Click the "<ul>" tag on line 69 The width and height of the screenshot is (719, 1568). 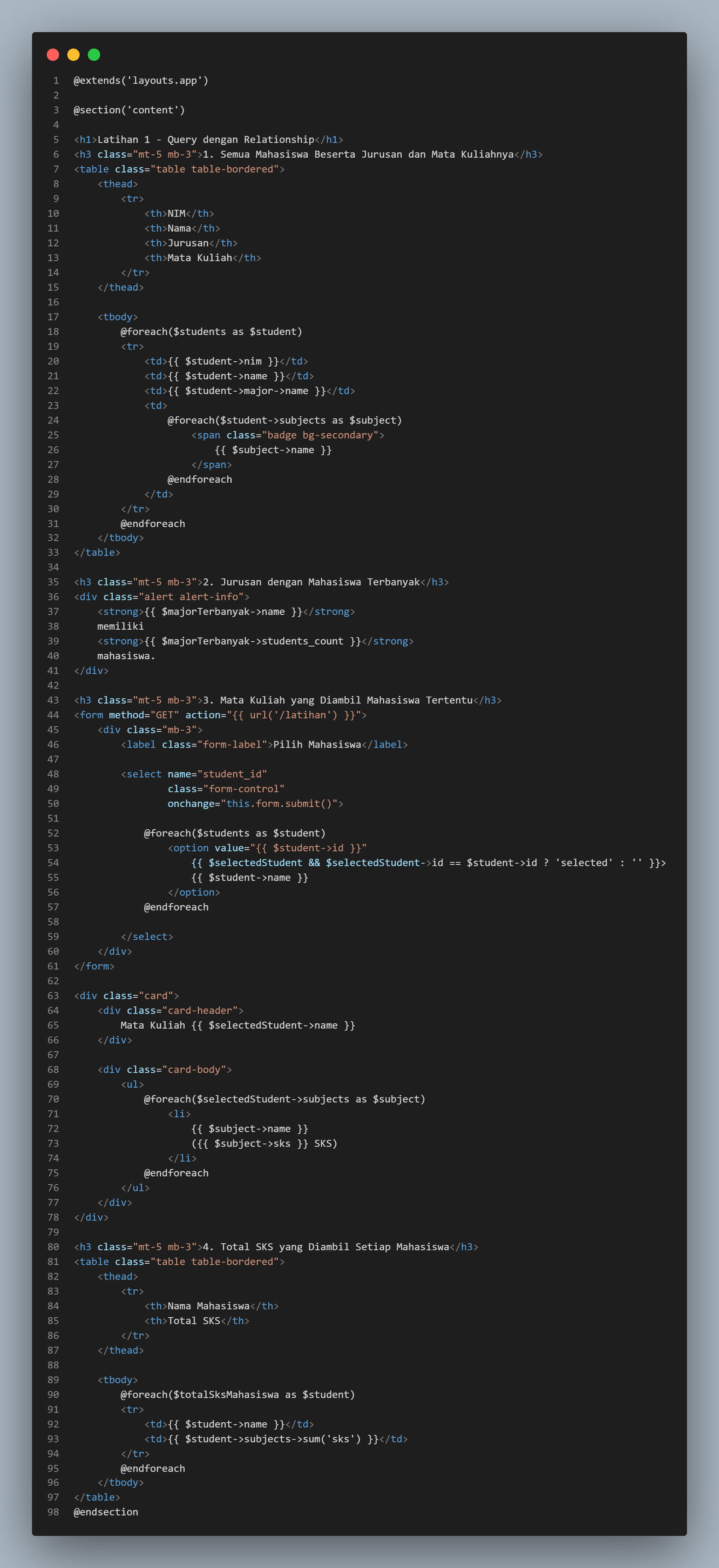pos(132,1085)
